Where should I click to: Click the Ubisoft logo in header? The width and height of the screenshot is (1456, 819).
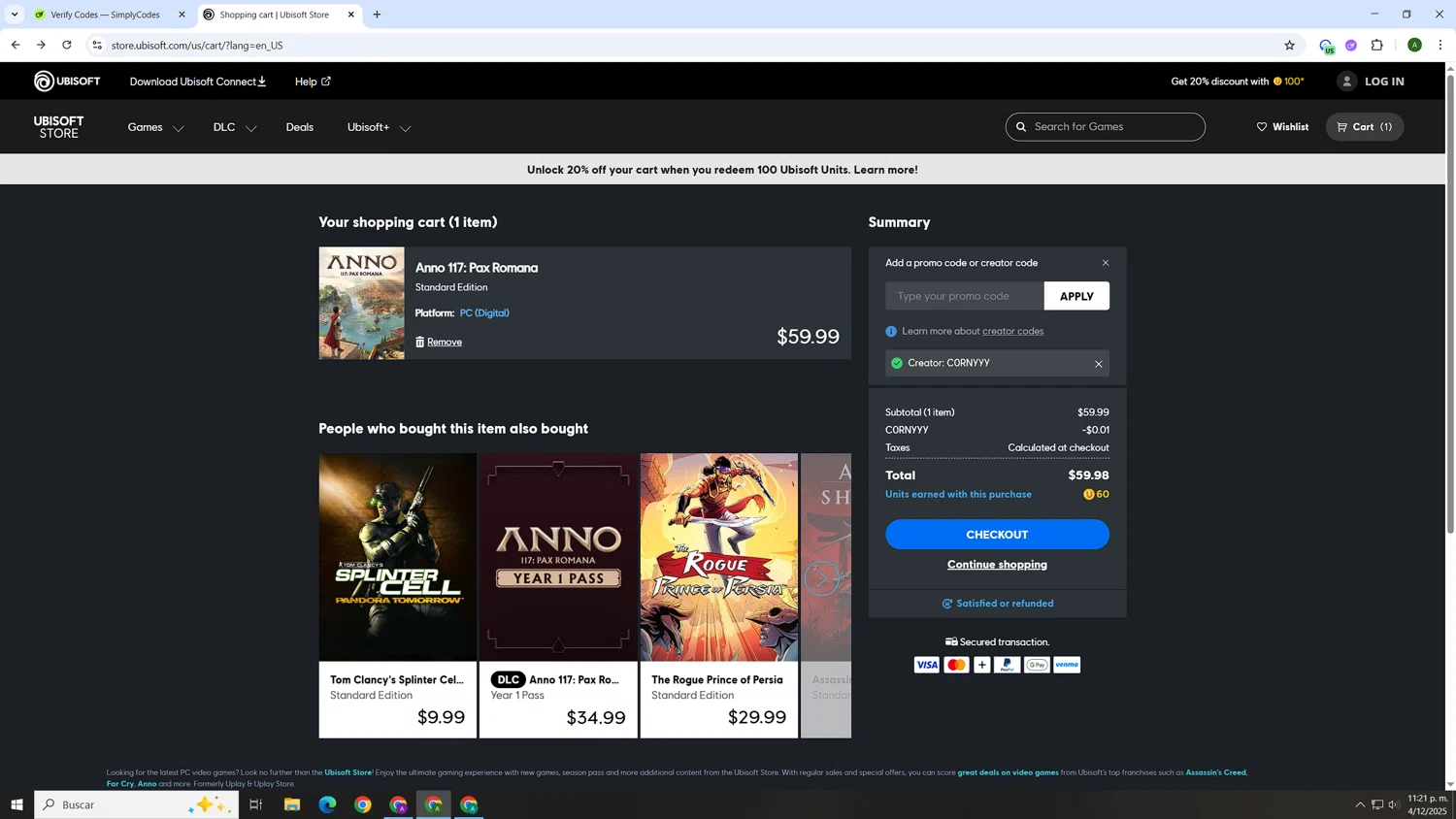click(67, 82)
